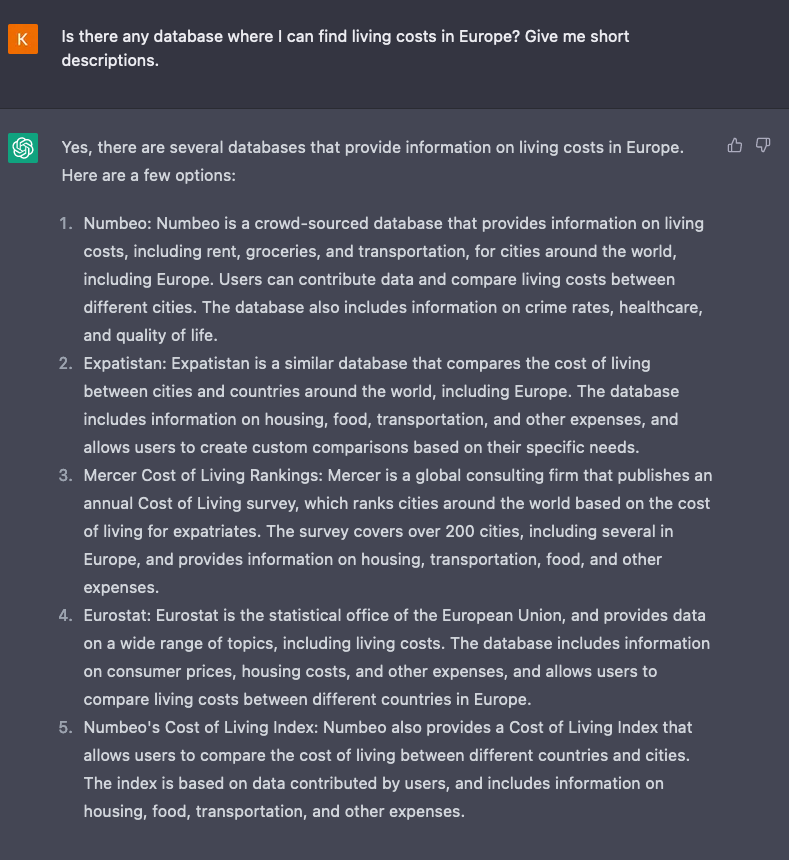Click the green ChatGPT logo avatar
The height and width of the screenshot is (860, 789).
coord(23,148)
